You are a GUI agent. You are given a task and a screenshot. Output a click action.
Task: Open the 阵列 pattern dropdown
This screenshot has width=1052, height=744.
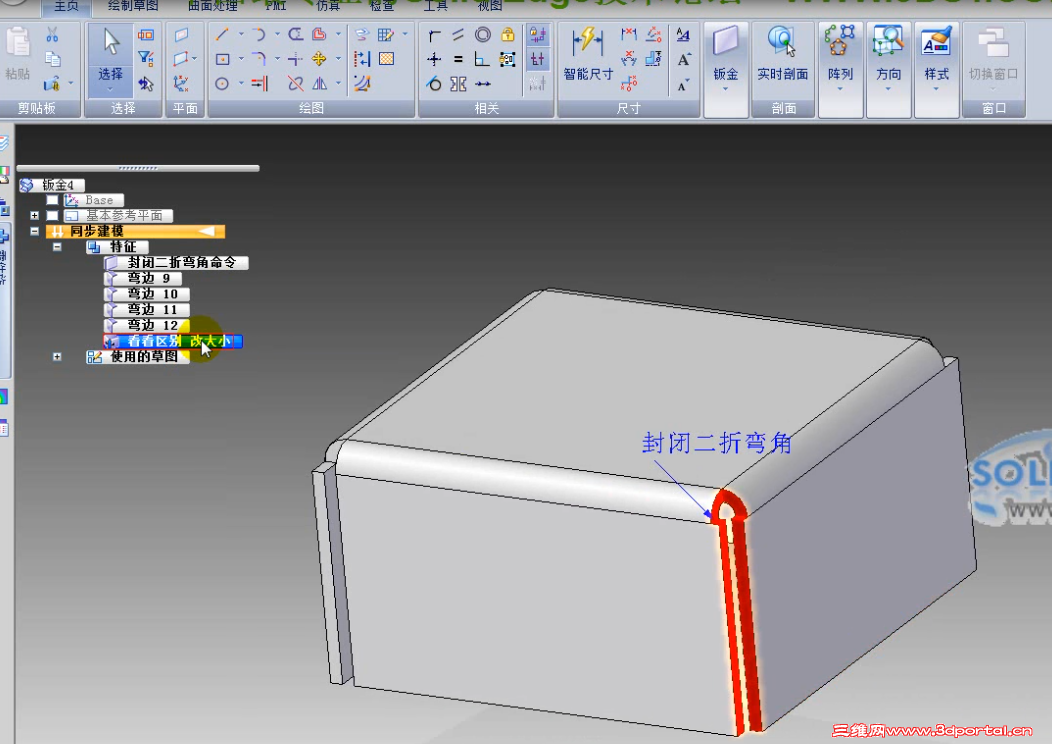839,89
